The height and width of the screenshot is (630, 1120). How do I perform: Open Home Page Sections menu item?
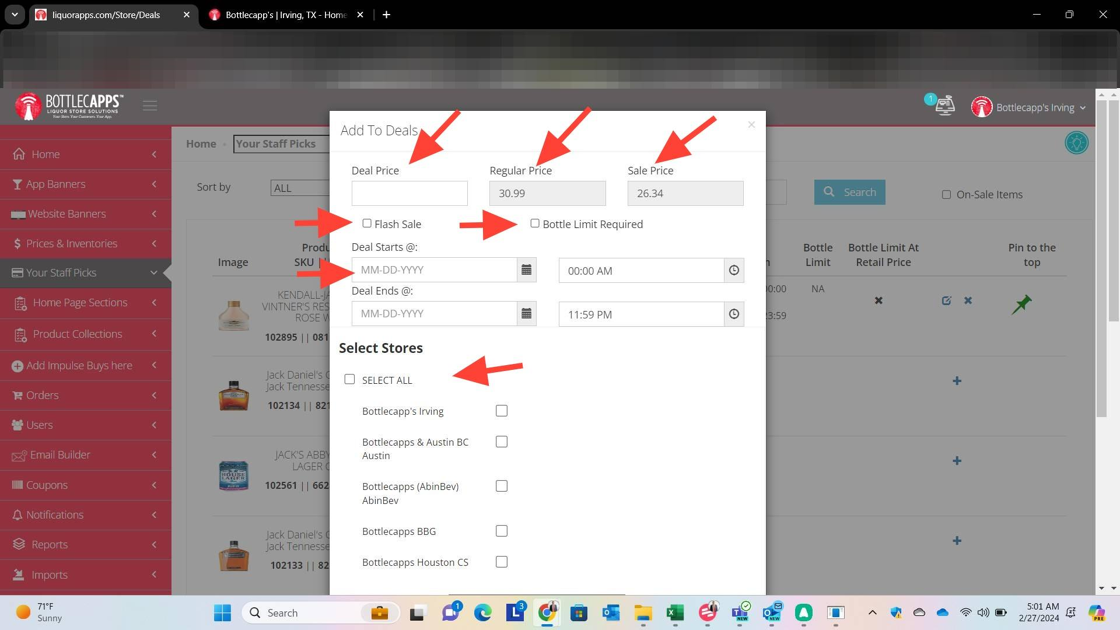(86, 303)
